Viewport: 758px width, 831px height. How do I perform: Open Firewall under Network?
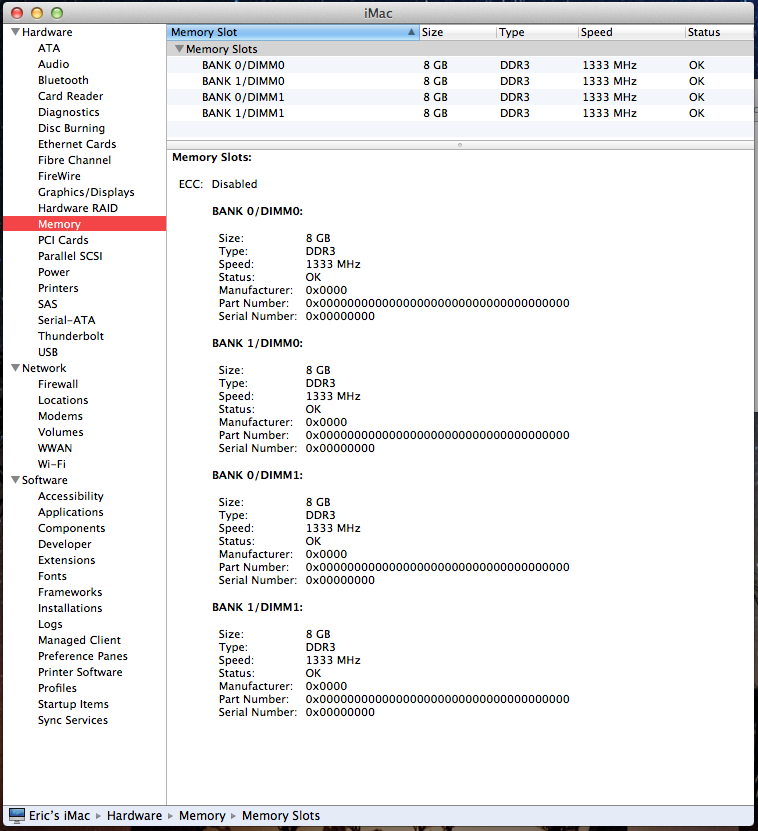pos(58,384)
